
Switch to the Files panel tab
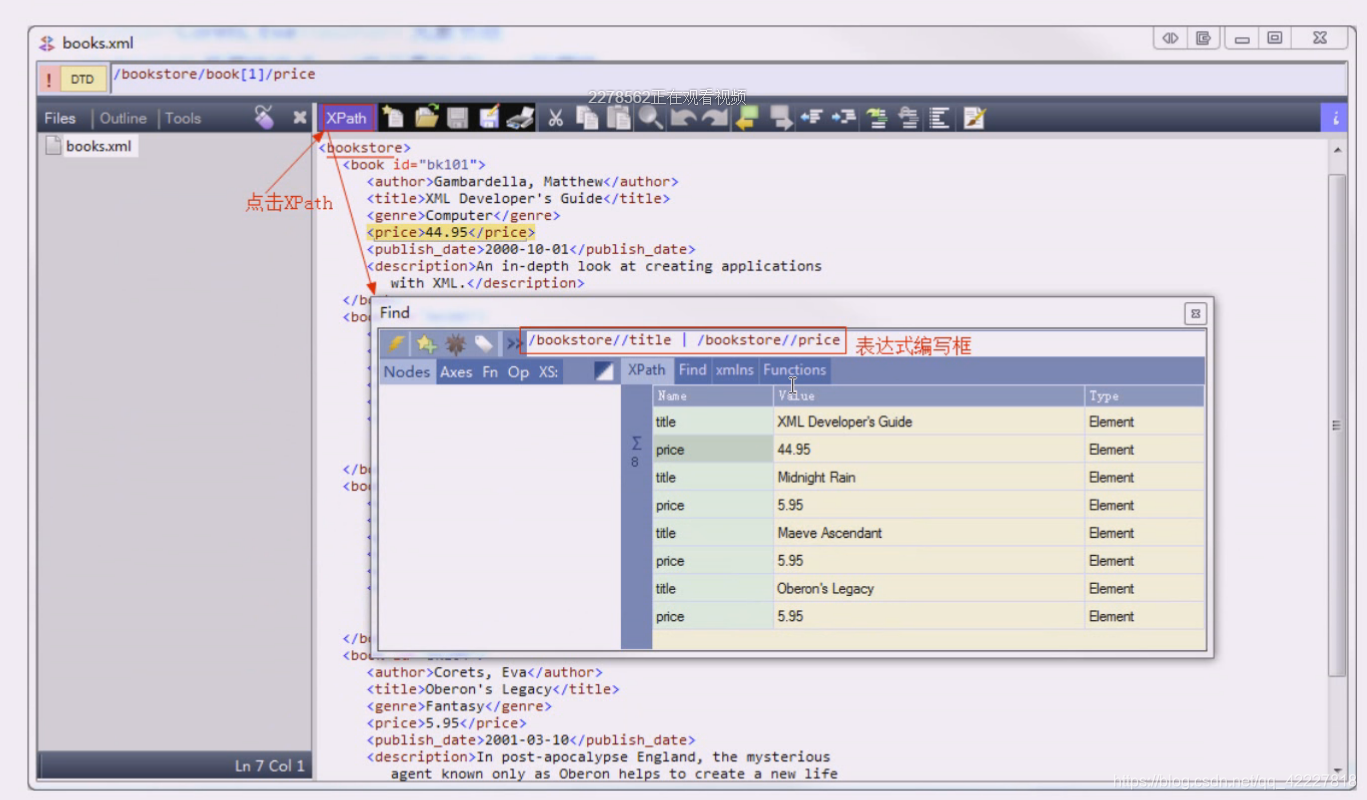(60, 118)
